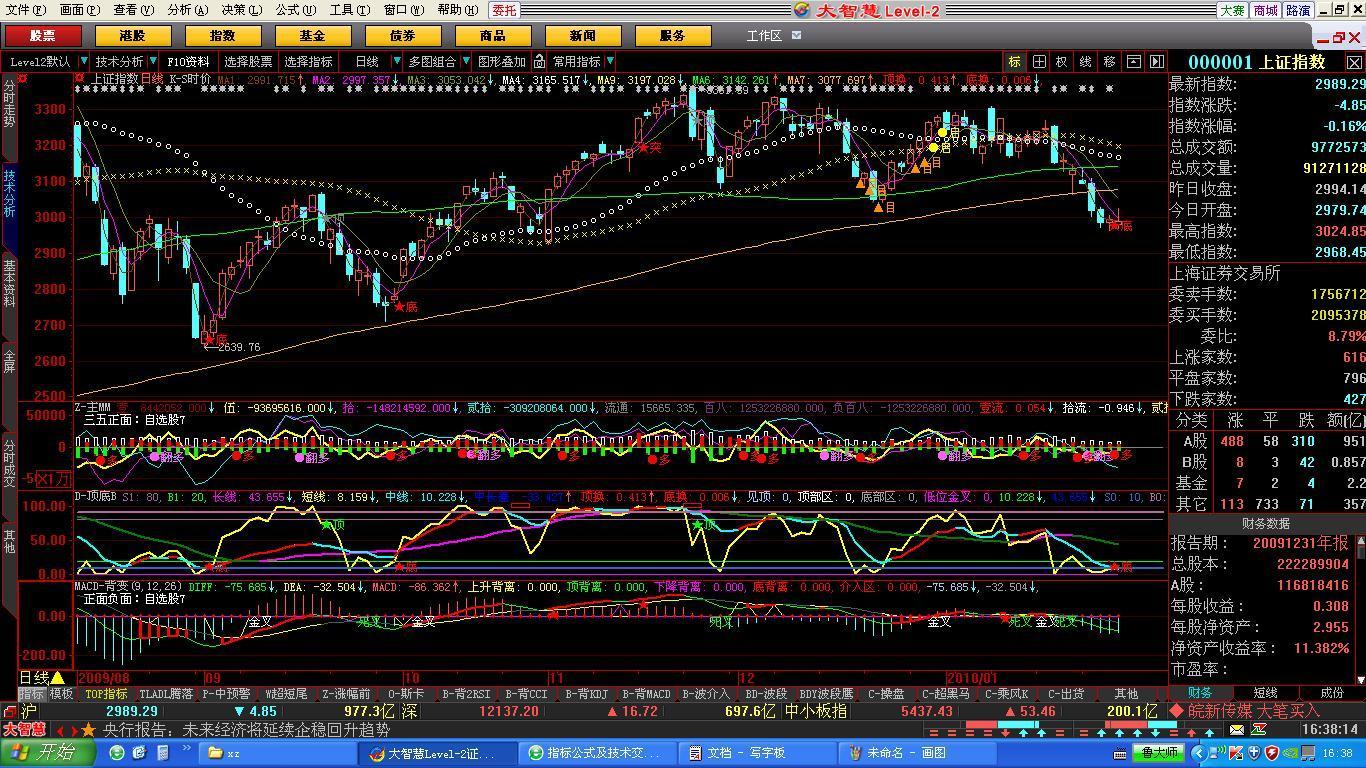Click the F10资料 toolbar button
Screen dimensions: 1366x768
(188, 61)
